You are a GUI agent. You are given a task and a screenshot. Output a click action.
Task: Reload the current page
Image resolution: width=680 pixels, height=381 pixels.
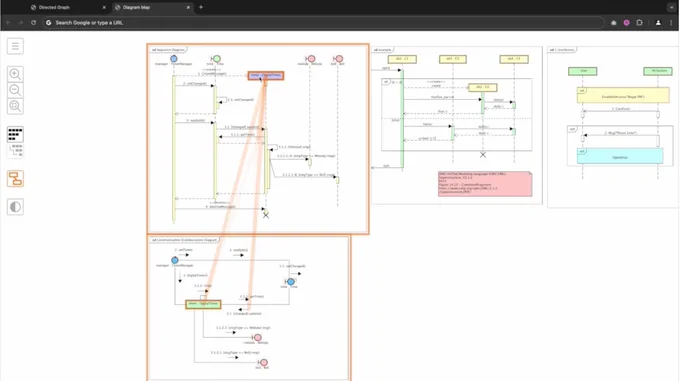[33, 23]
